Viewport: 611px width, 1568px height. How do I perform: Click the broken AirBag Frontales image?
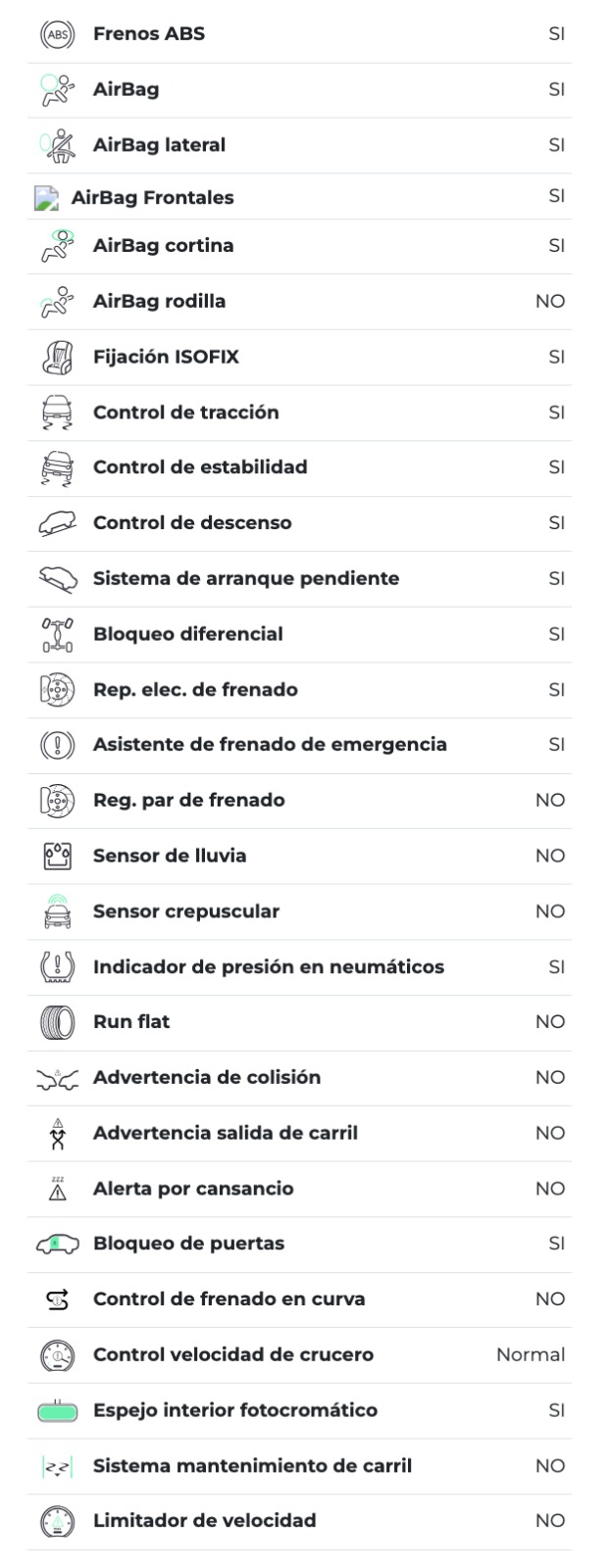[46, 198]
